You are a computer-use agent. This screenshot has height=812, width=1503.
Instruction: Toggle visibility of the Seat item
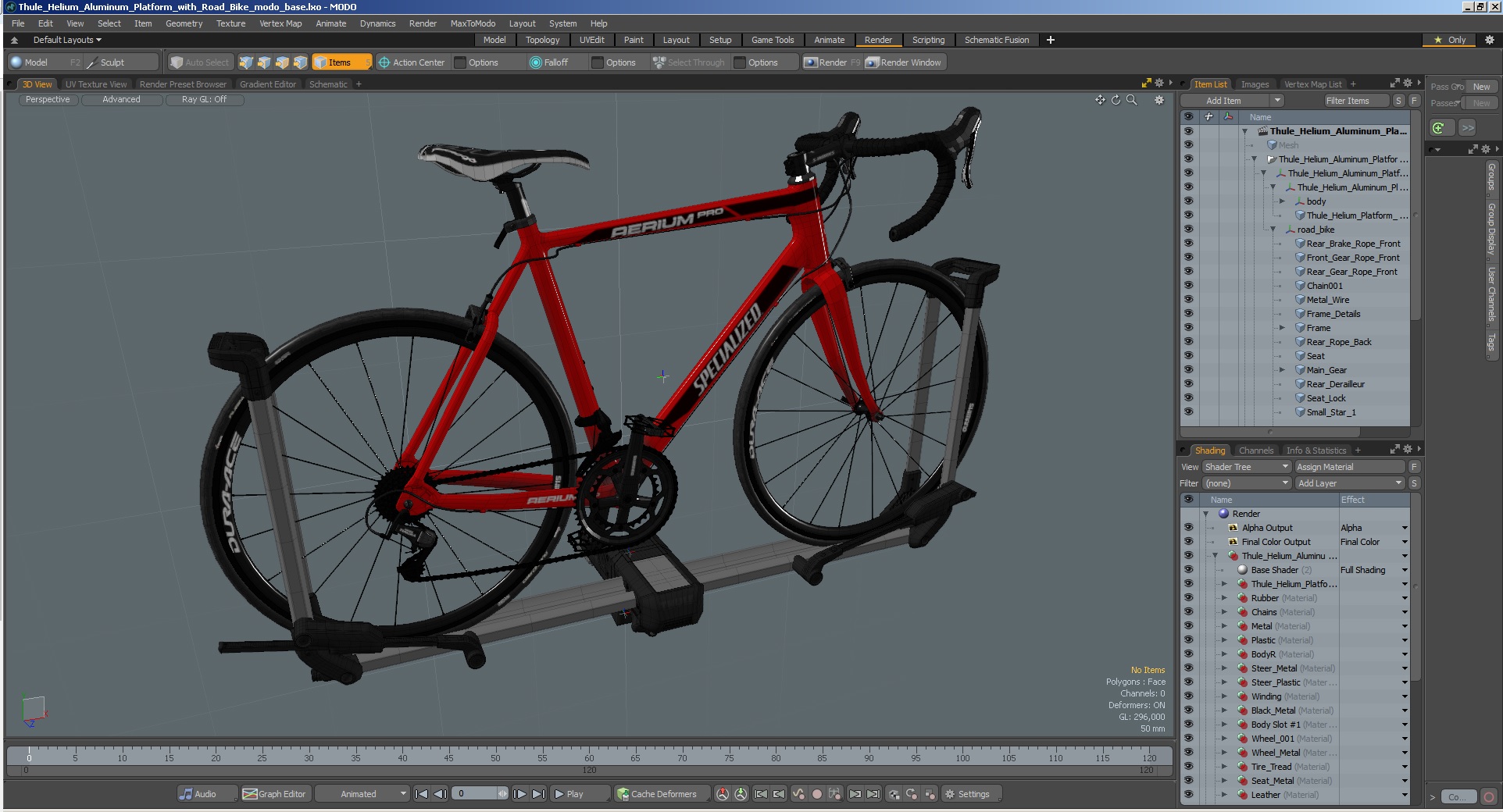pyautogui.click(x=1188, y=356)
